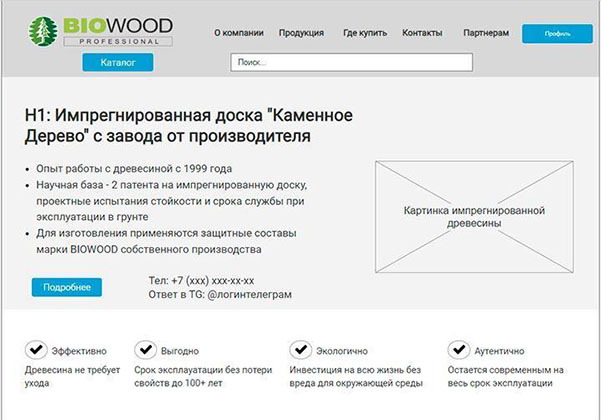Image resolution: width=601 pixels, height=420 pixels.
Task: Click the text Срок эксплуатации без потери свойств
Action: [203, 376]
